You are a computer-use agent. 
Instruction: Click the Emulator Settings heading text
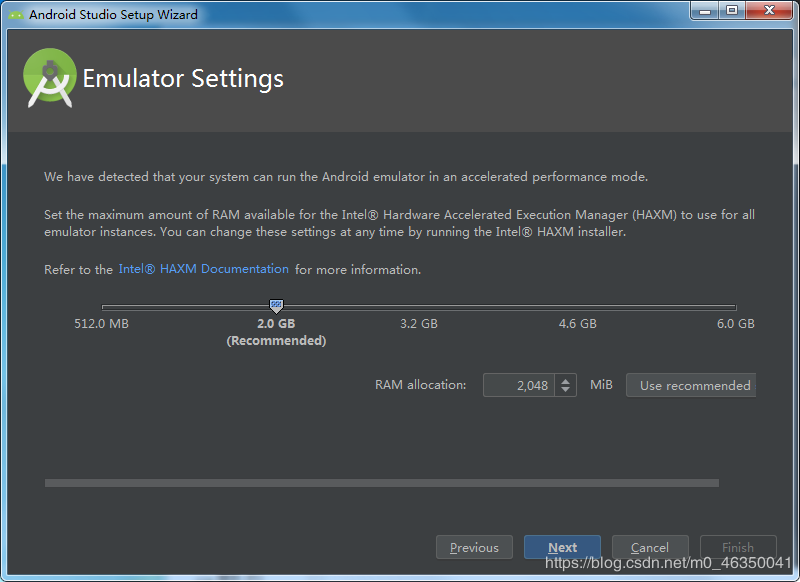[x=183, y=78]
